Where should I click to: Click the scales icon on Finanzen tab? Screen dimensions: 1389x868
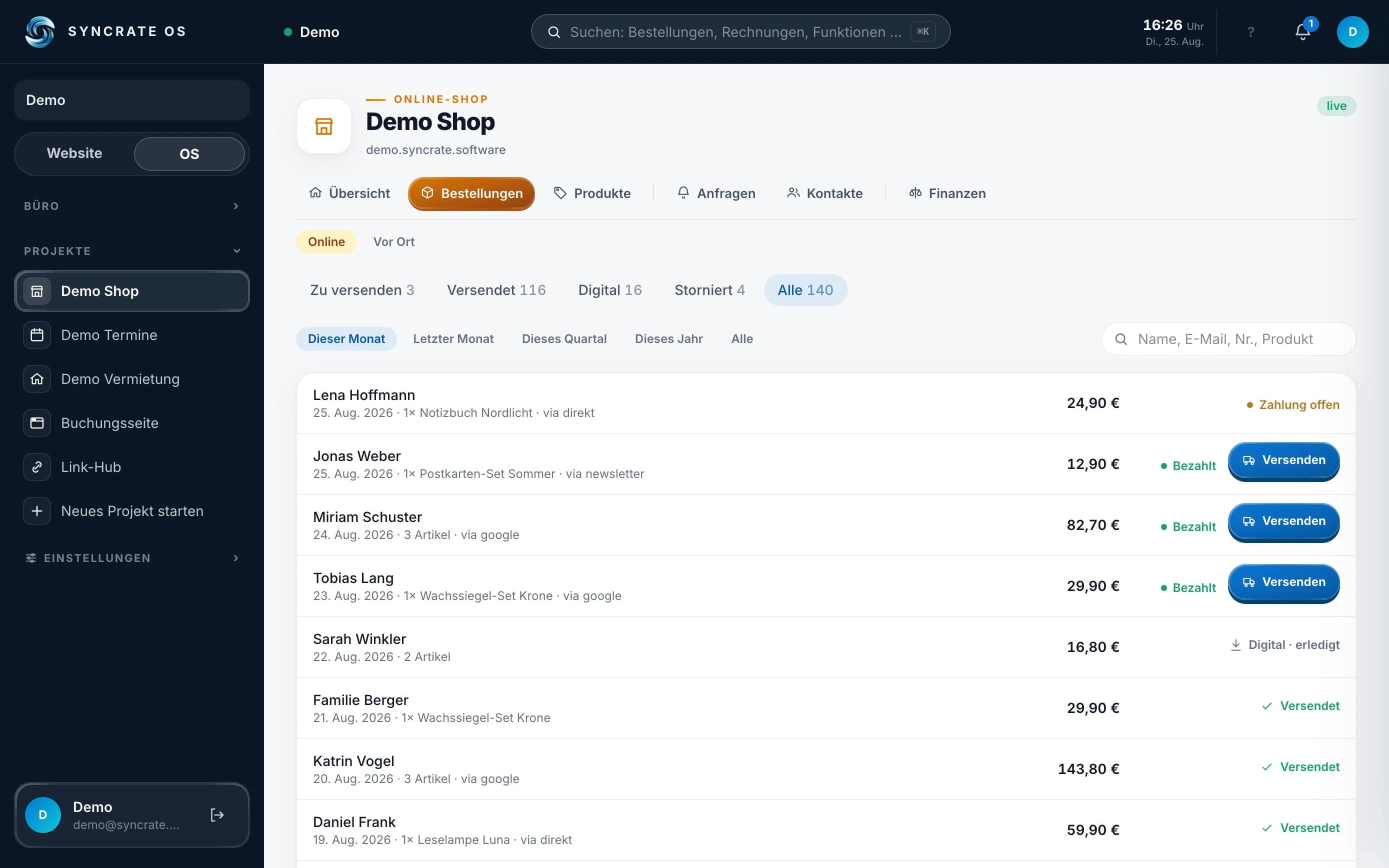coord(915,193)
